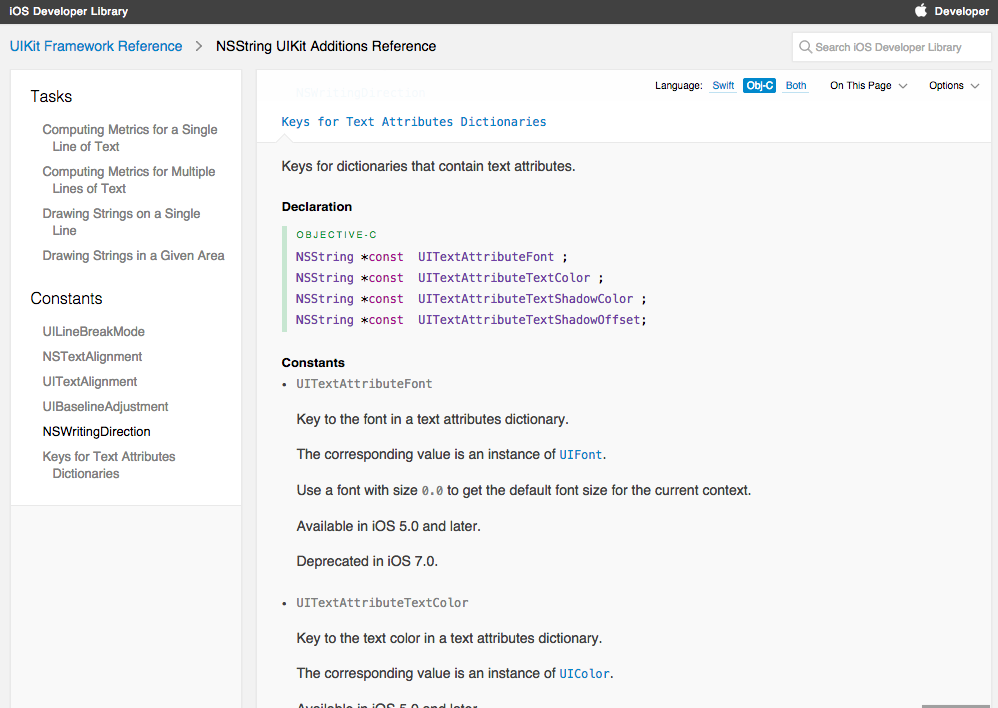Screen dimensions: 998x708
Task: Switch language to Swift
Action: 723,86
